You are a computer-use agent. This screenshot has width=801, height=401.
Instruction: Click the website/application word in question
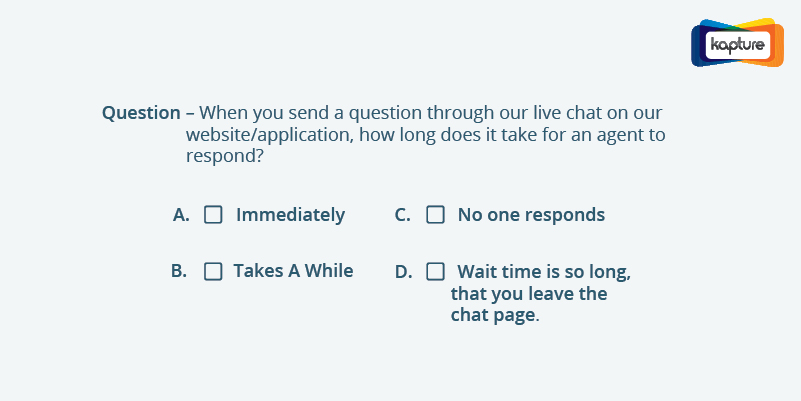coord(269,135)
